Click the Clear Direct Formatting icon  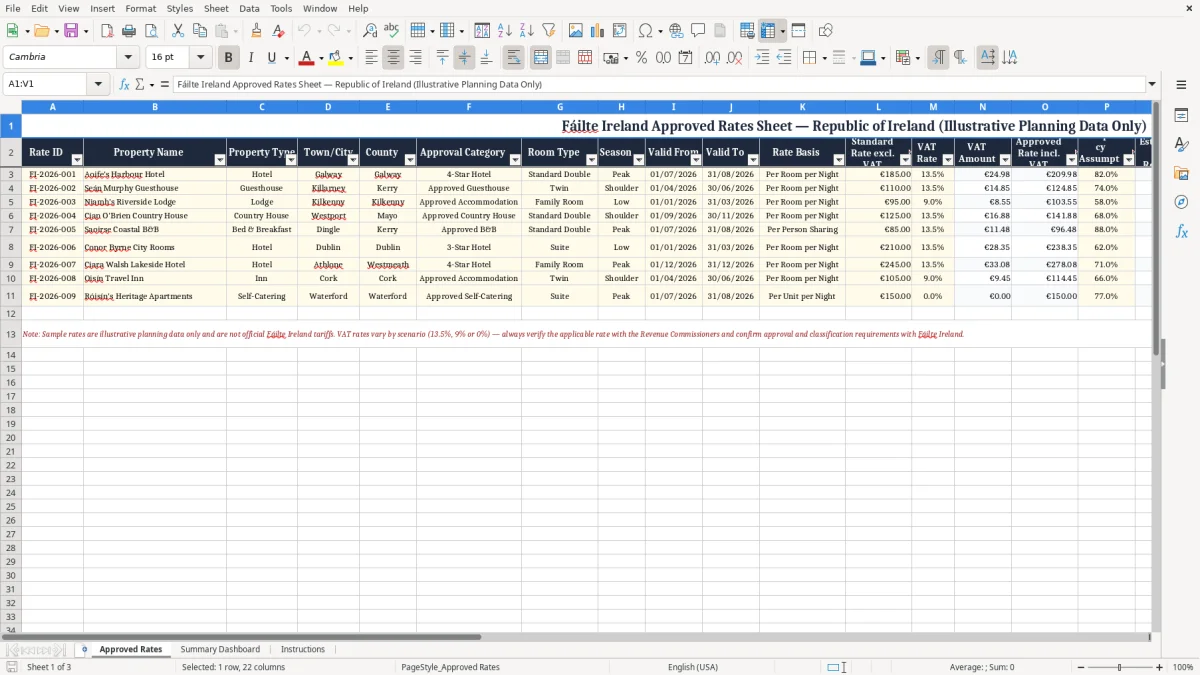pyautogui.click(x=278, y=31)
